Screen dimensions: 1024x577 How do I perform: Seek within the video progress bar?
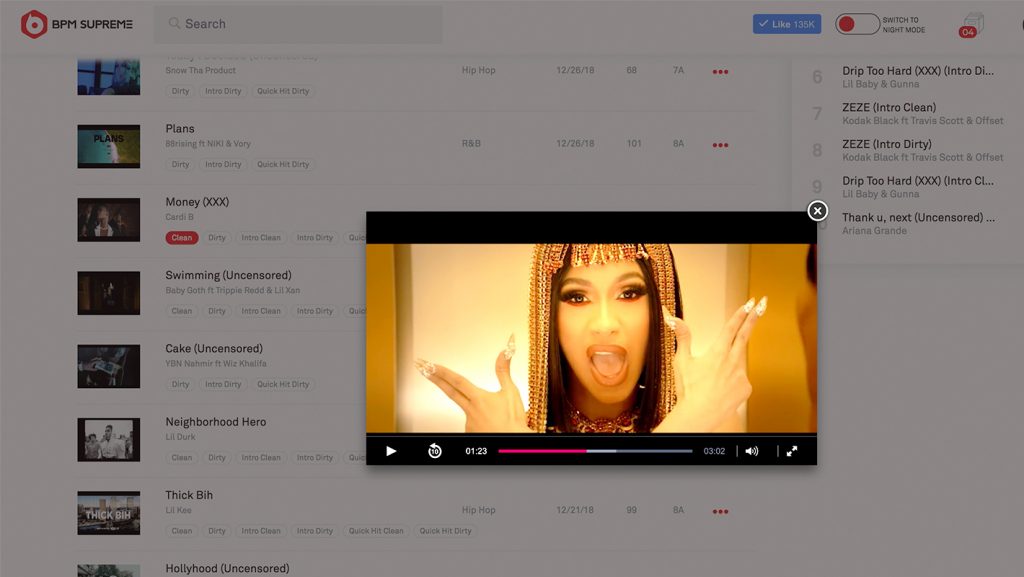595,451
